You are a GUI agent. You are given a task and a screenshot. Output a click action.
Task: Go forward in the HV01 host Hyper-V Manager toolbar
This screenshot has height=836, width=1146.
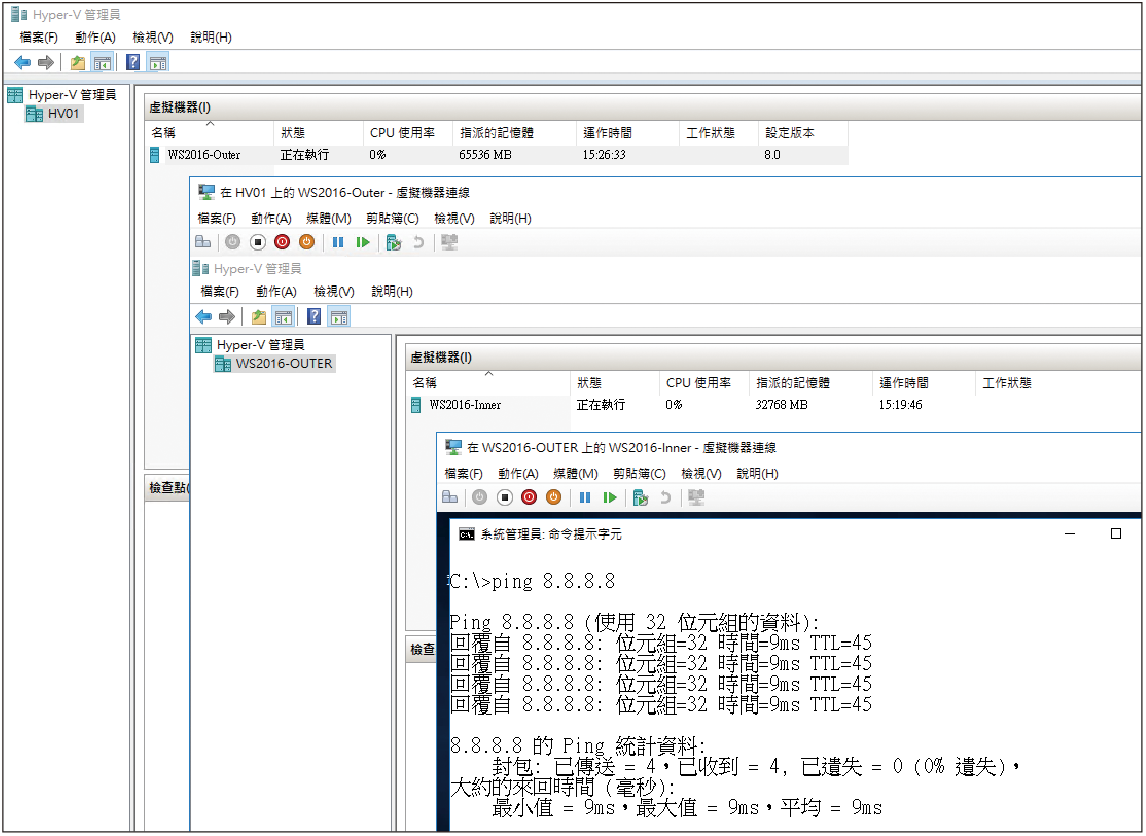point(46,63)
